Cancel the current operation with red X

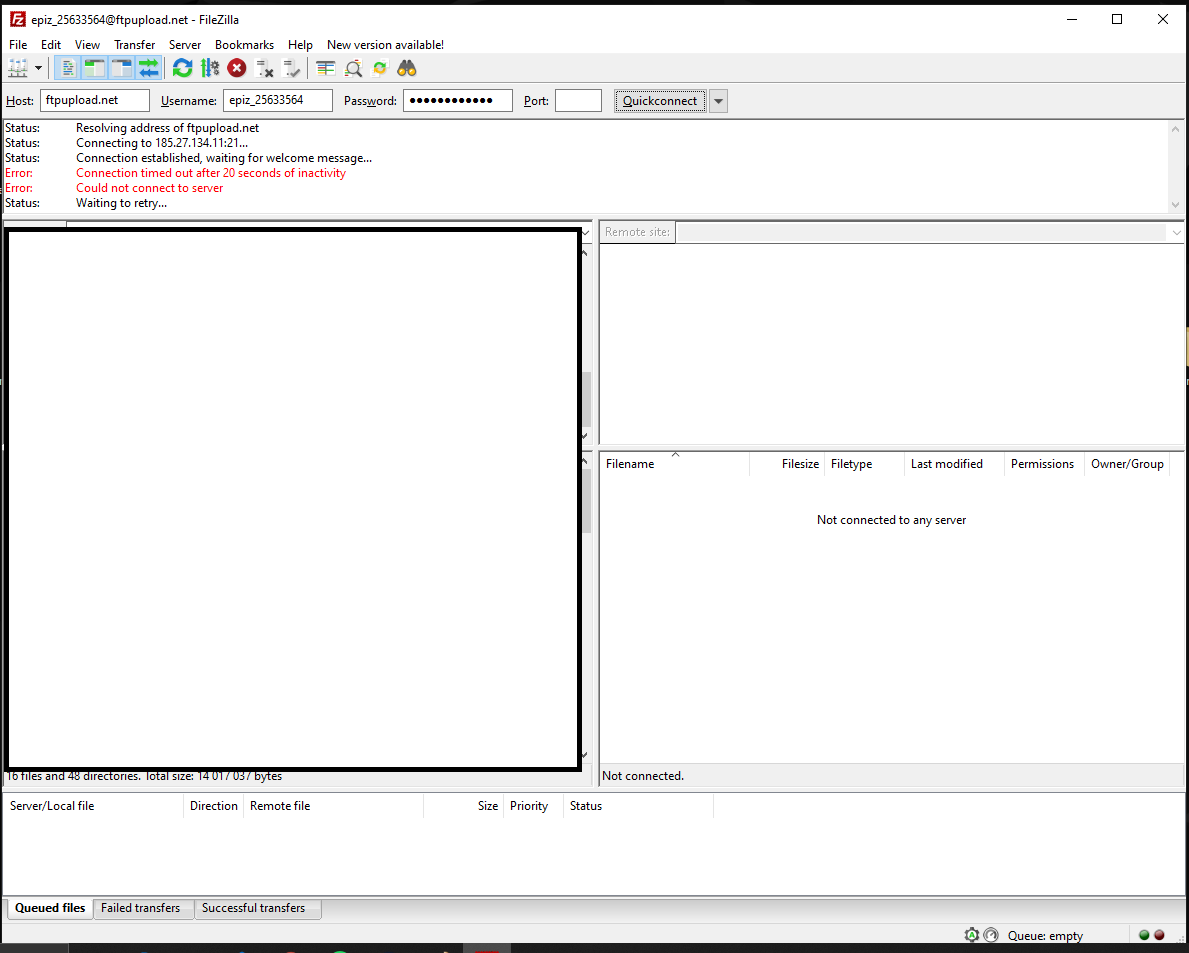(x=237, y=68)
